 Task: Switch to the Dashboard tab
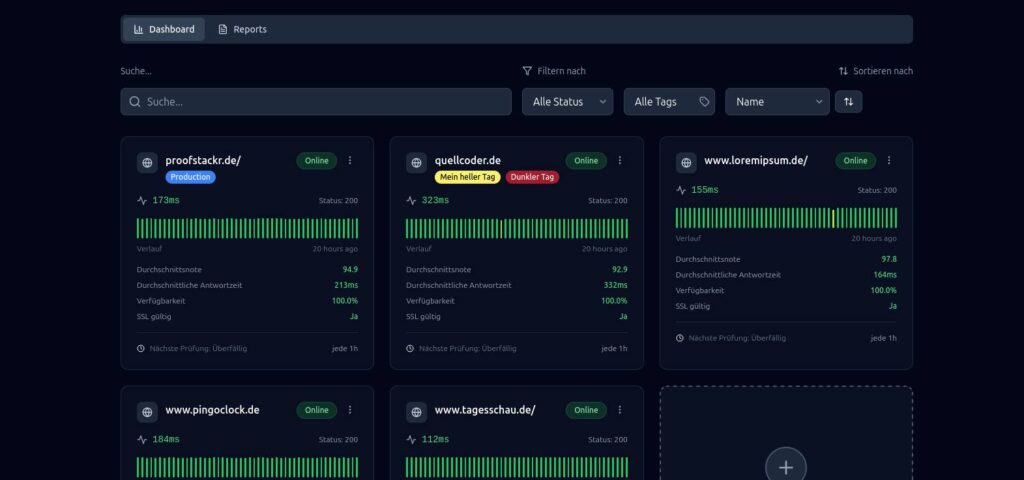pos(164,29)
